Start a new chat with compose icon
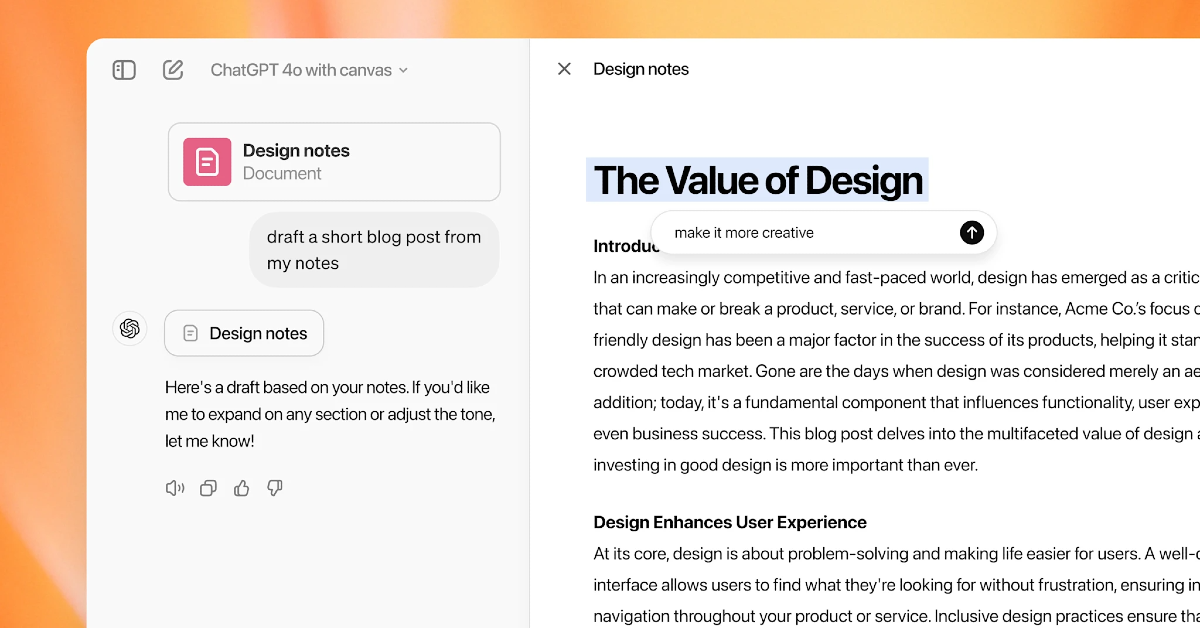The width and height of the screenshot is (1200, 628). click(x=173, y=70)
